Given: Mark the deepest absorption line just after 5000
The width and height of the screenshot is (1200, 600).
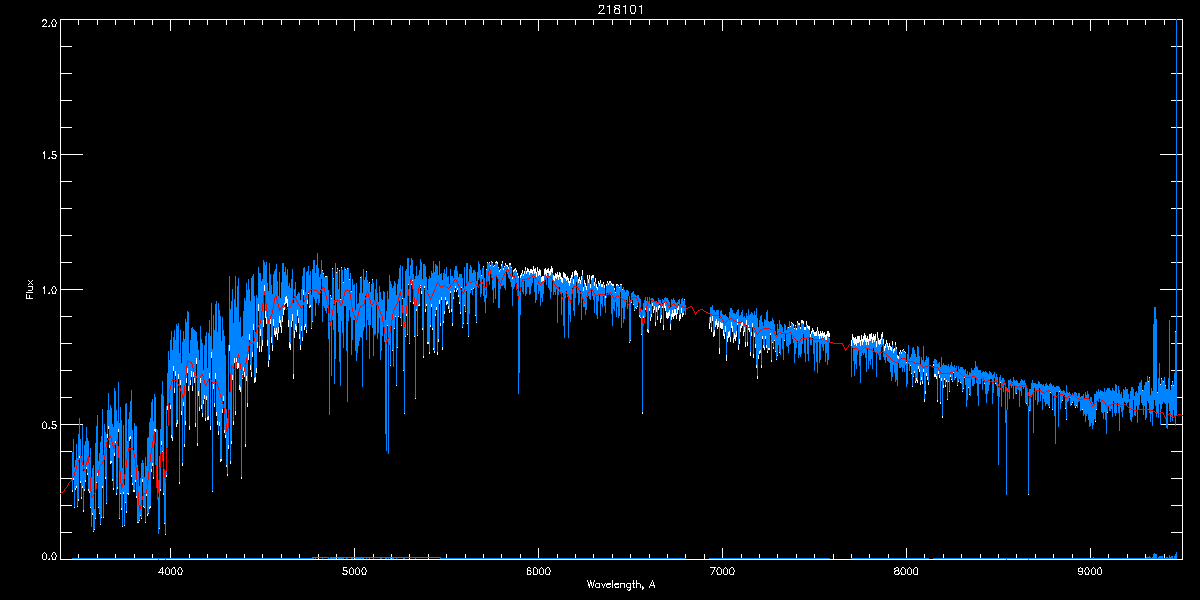Looking at the screenshot, I should click(x=387, y=440).
